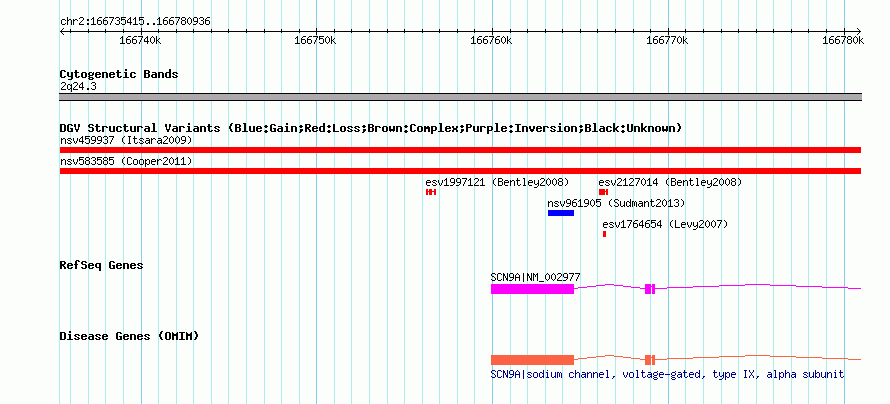Click the Disease Genes (OMIM) track title
This screenshot has width=890, height=404.
pos(129,336)
